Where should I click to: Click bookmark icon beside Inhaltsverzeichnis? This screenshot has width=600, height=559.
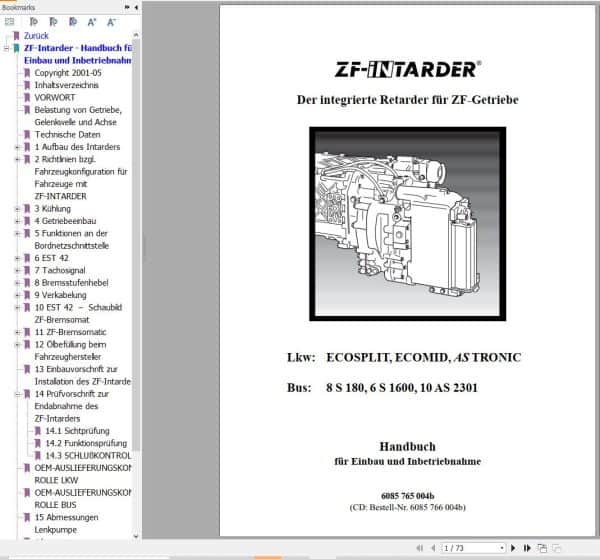pyautogui.click(x=27, y=85)
